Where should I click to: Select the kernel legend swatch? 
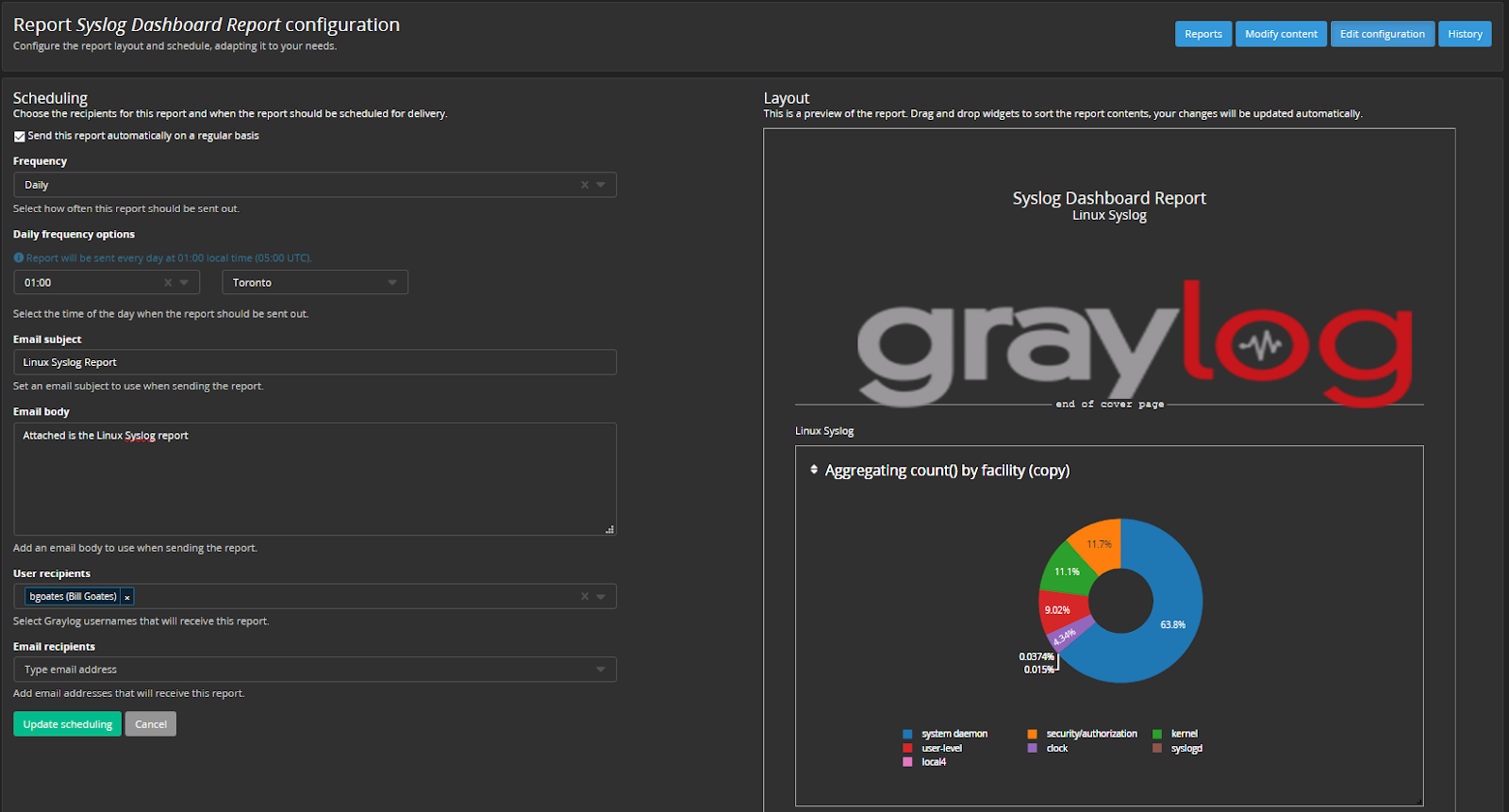tap(1156, 734)
